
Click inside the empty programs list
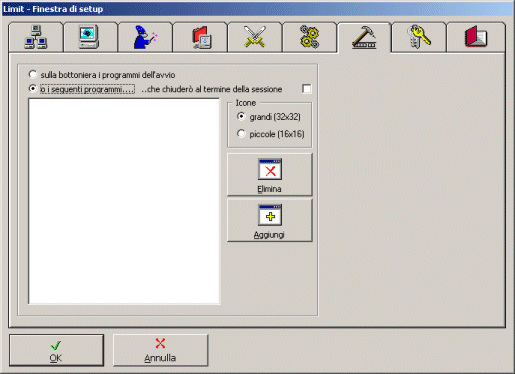click(x=124, y=201)
